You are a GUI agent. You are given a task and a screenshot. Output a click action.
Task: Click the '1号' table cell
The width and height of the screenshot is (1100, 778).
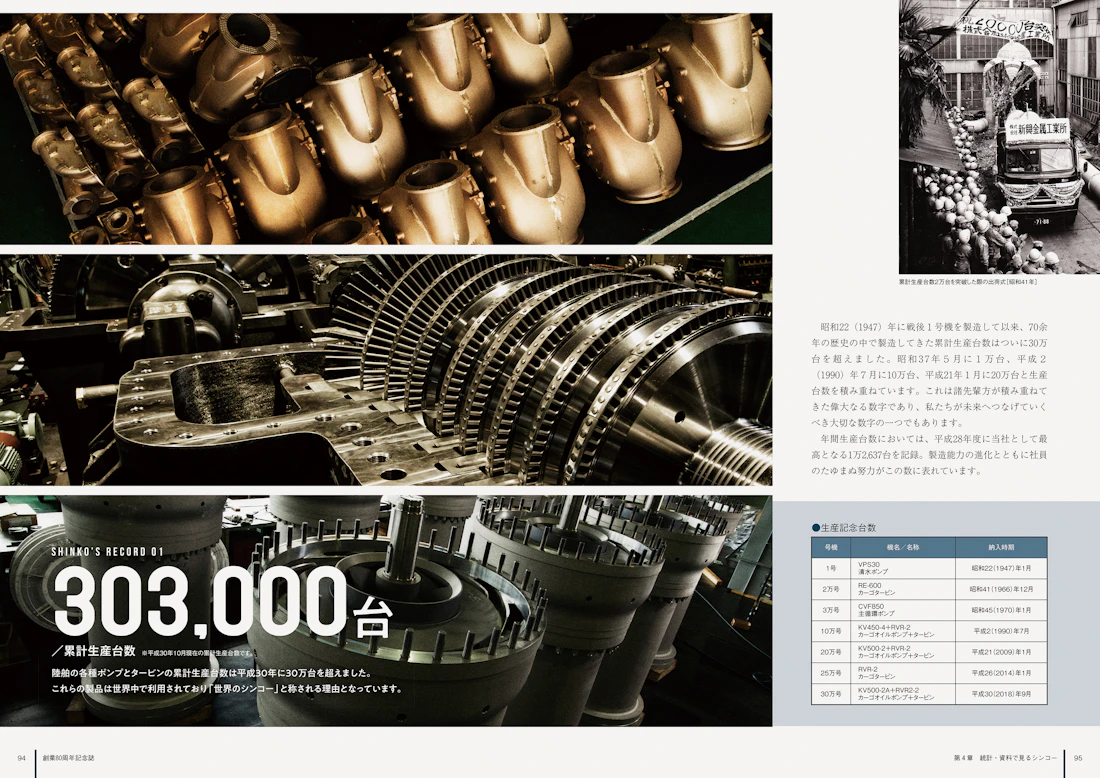pos(831,568)
